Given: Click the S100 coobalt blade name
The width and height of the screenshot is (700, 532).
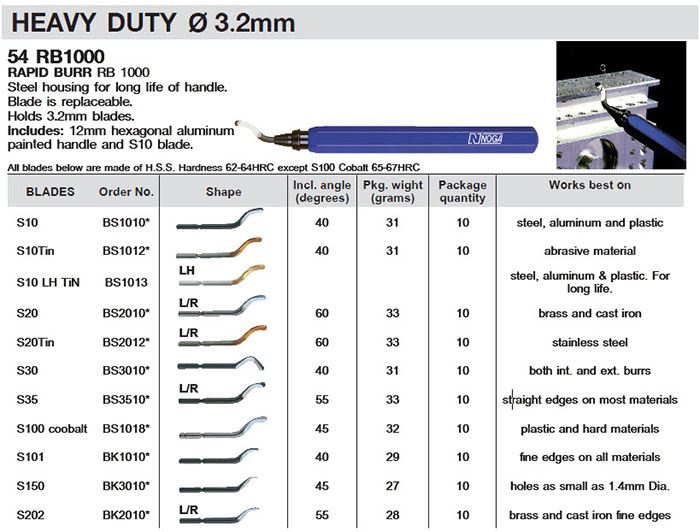Looking at the screenshot, I should [x=52, y=428].
